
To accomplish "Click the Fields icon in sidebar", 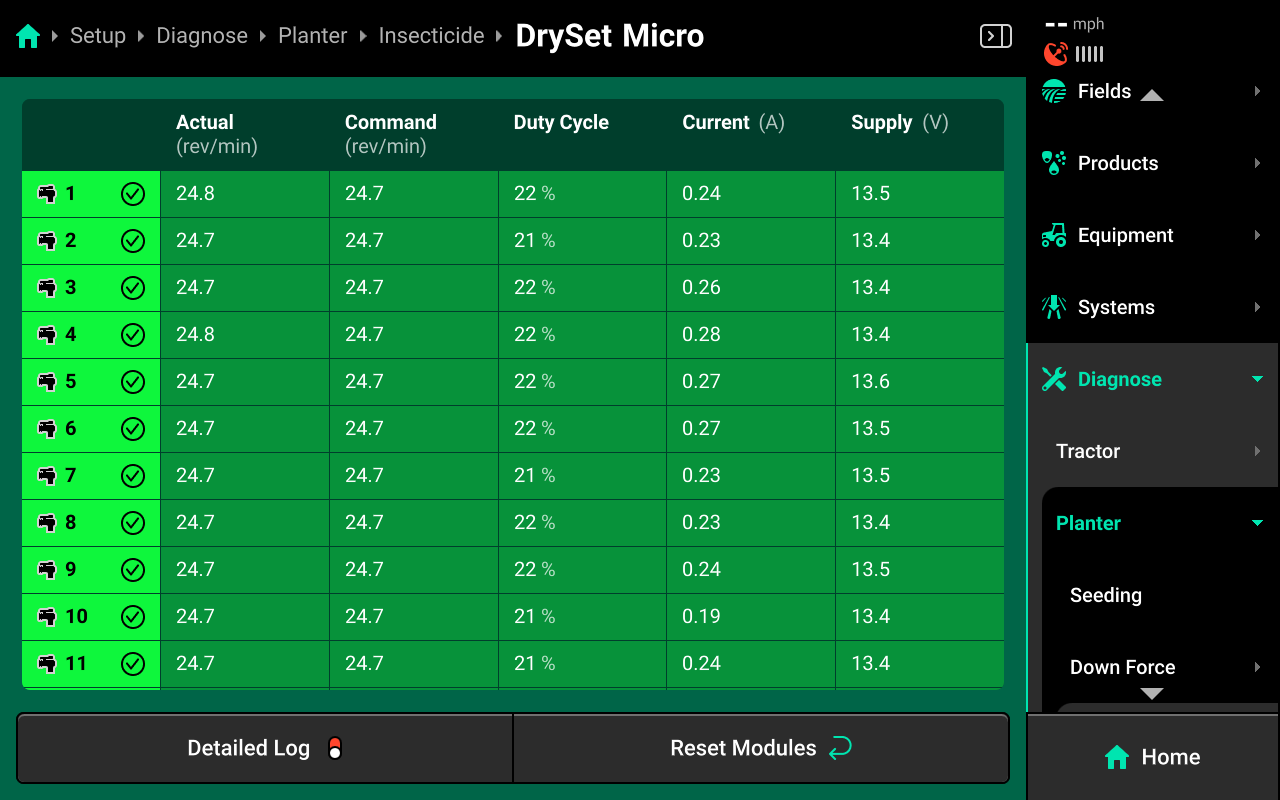I will point(1054,92).
